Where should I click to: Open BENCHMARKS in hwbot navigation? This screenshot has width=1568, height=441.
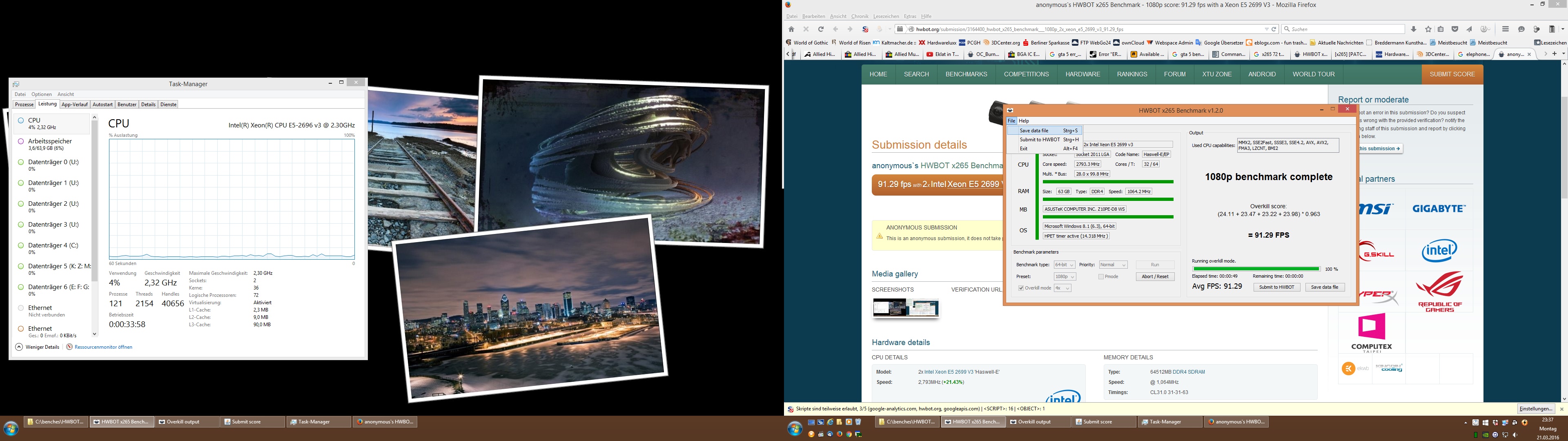966,74
